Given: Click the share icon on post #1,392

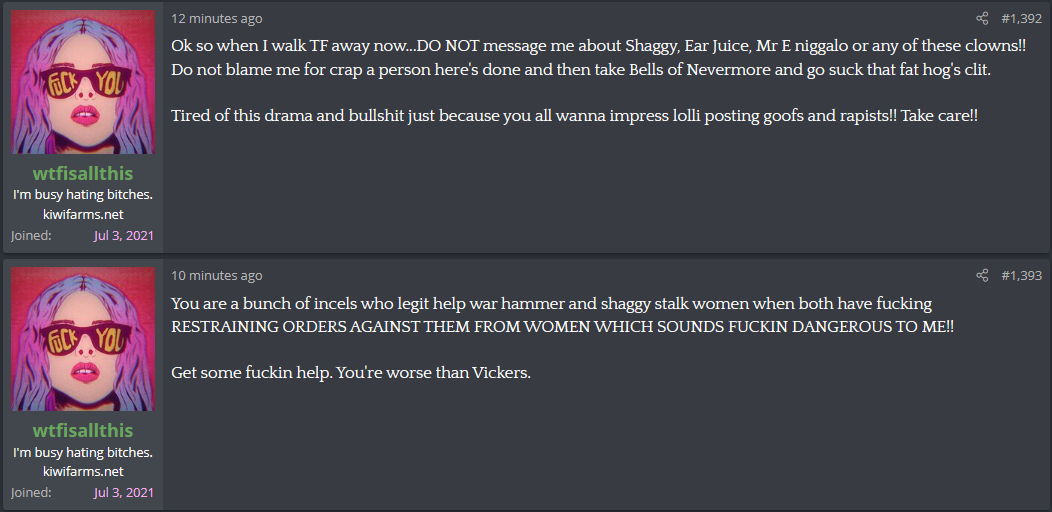Looking at the screenshot, I should pyautogui.click(x=982, y=19).
